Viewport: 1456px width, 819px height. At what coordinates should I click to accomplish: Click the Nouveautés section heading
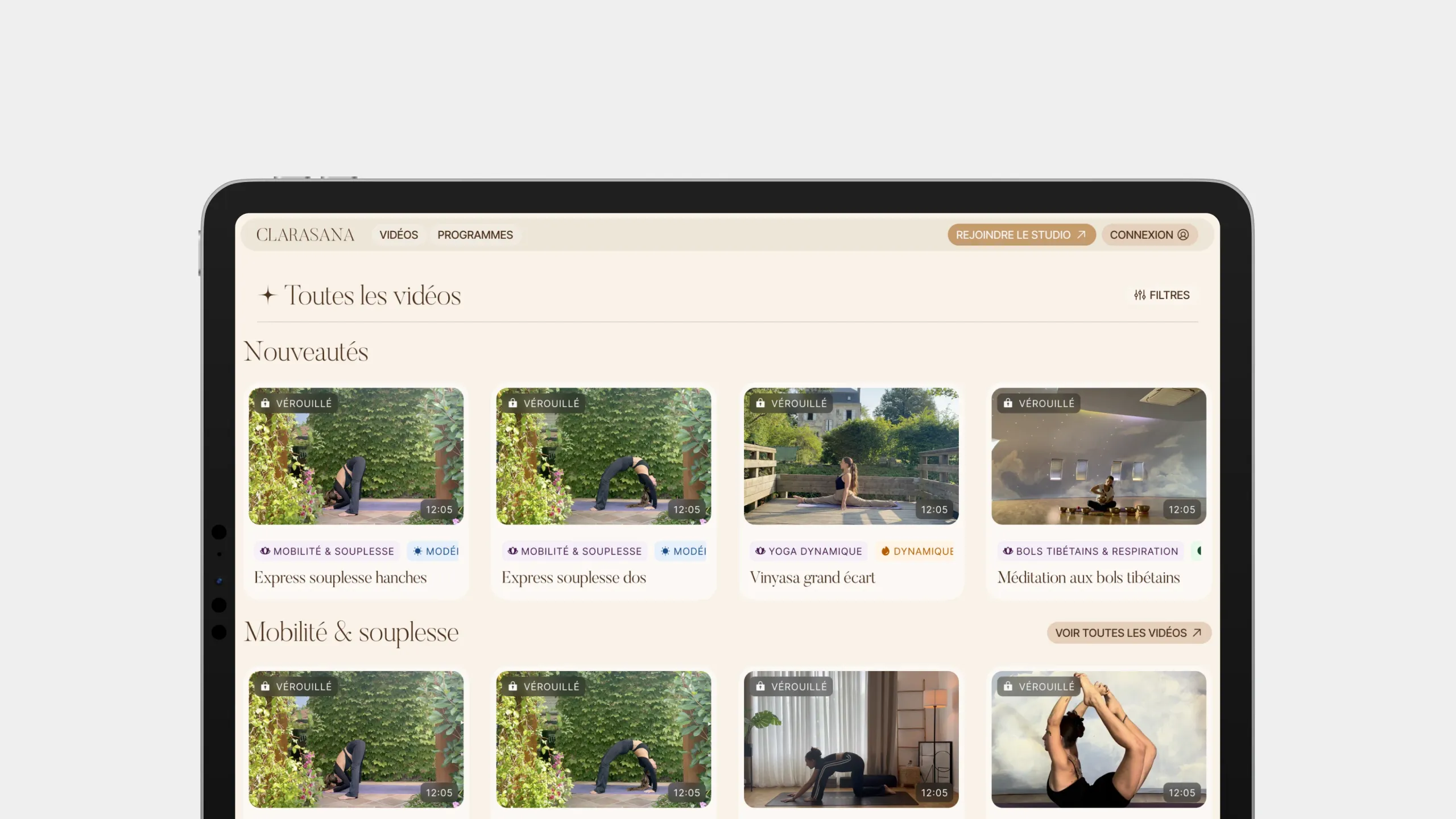[x=306, y=351]
